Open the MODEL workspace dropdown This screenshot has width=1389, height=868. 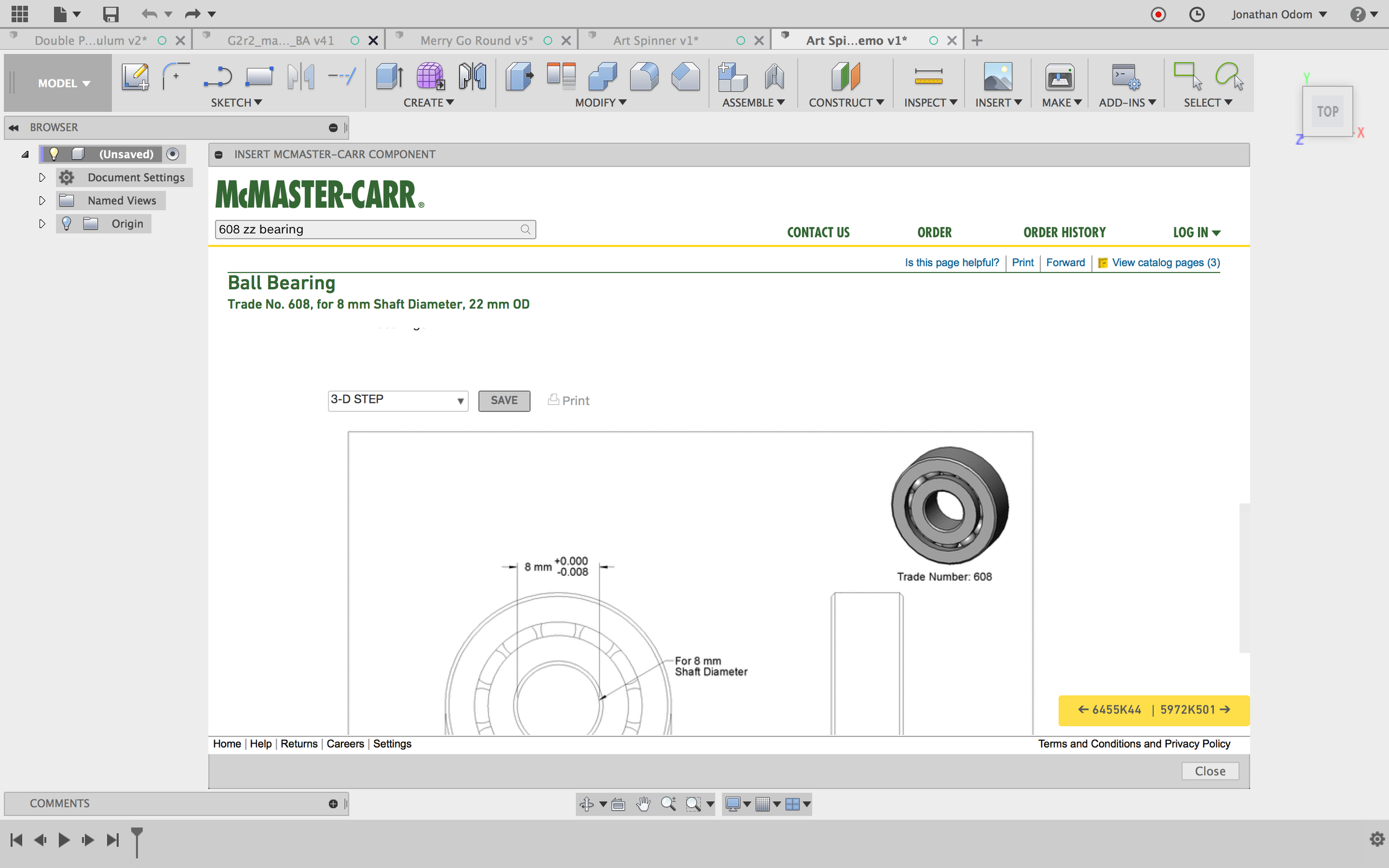click(x=64, y=83)
